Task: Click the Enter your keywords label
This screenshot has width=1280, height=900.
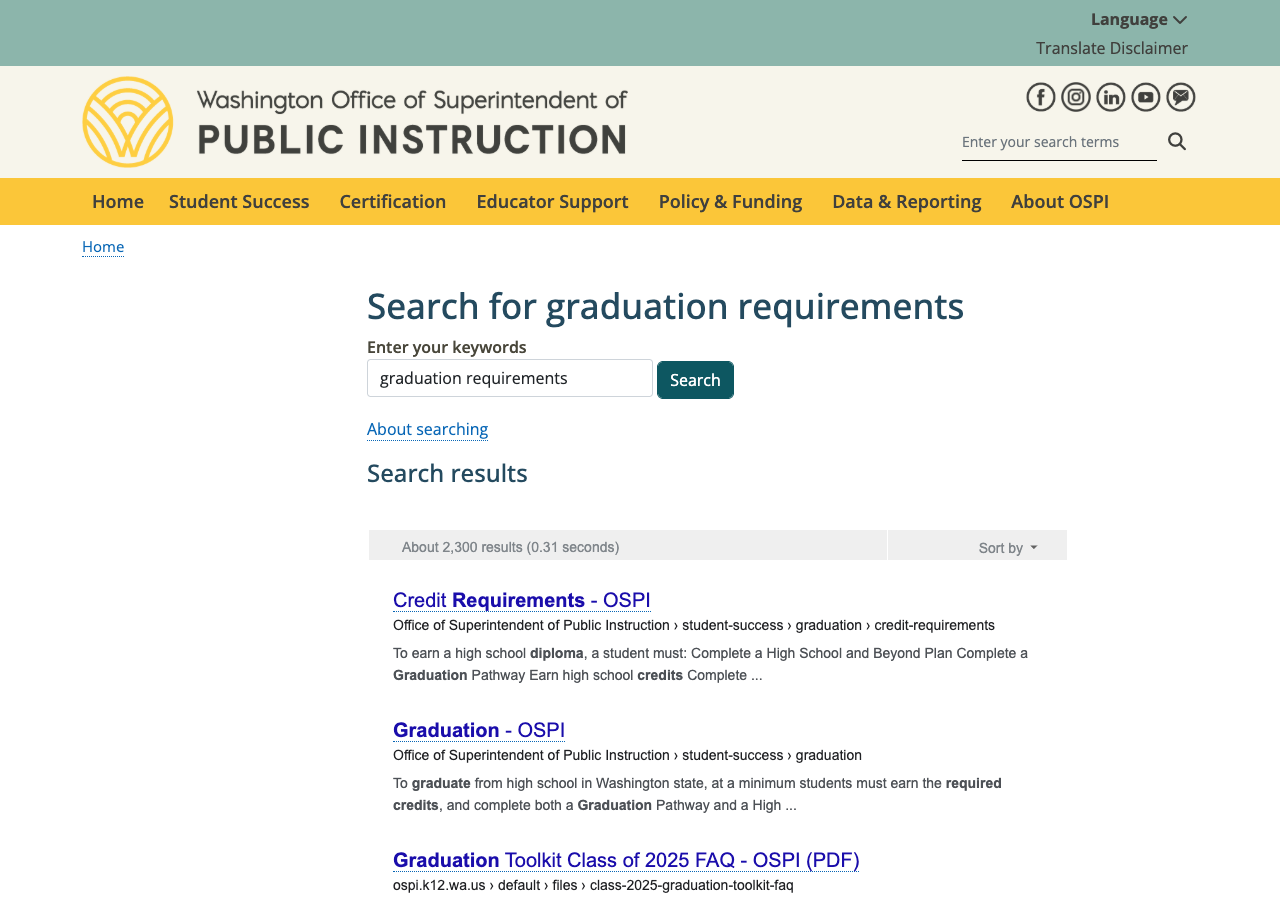Action: pos(446,347)
